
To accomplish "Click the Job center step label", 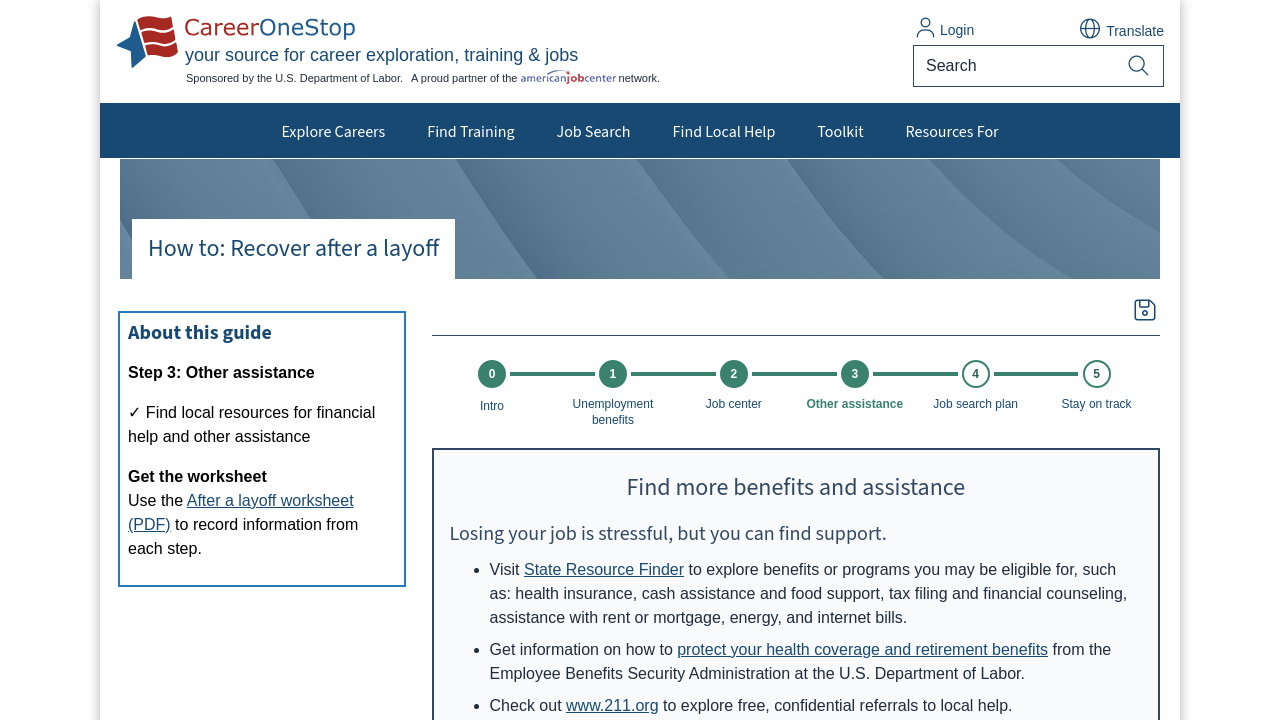I will click(734, 404).
